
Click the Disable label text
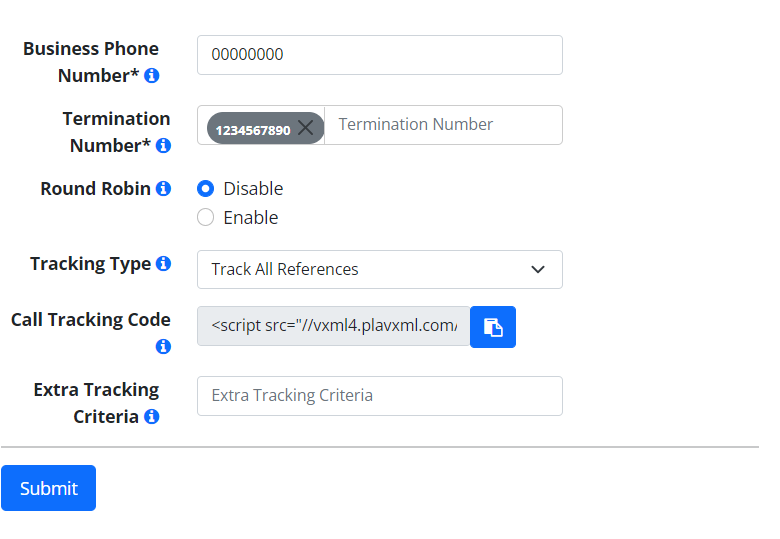coord(253,189)
